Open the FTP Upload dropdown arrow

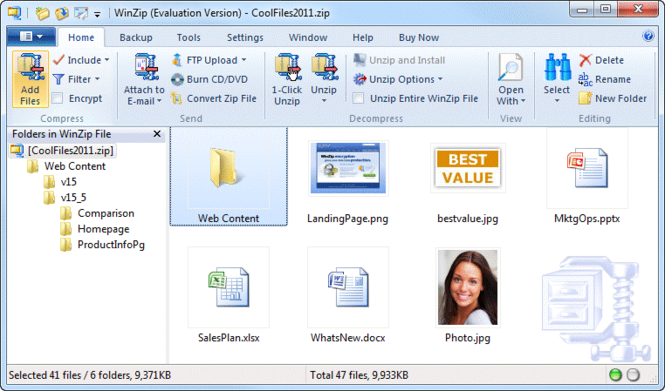pos(244,60)
